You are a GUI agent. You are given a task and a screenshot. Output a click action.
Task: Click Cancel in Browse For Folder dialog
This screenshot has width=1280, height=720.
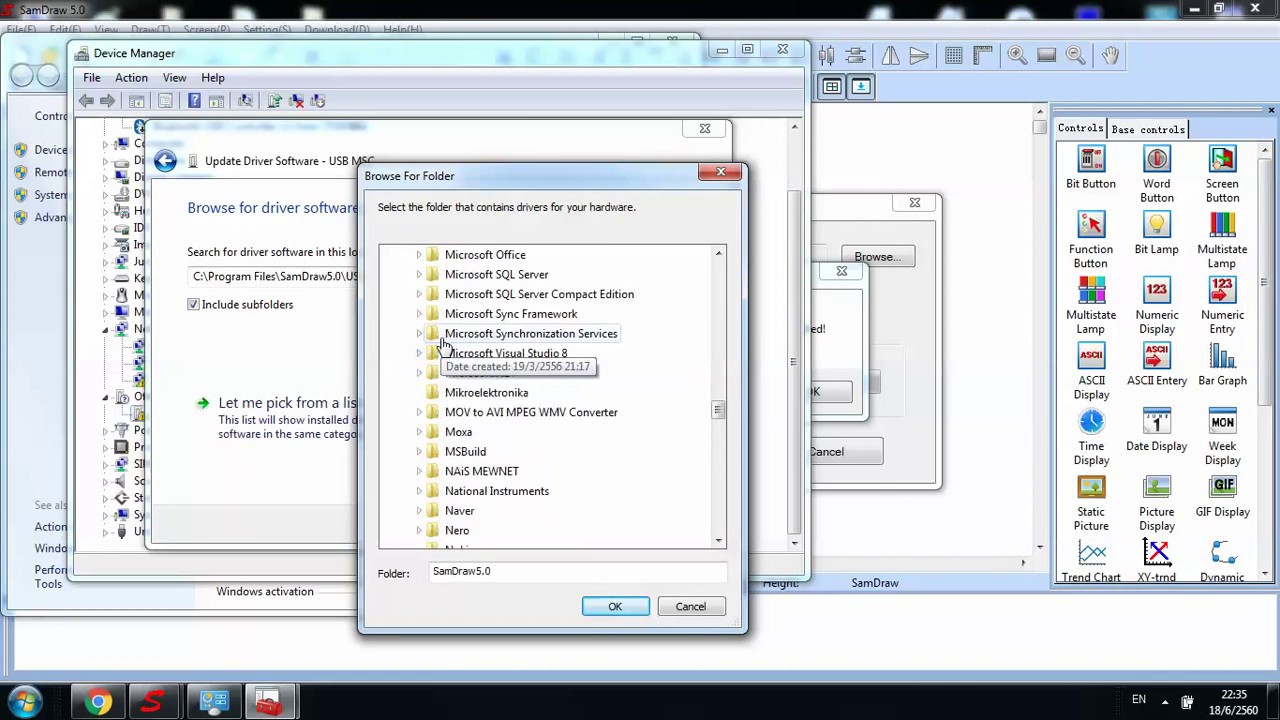pyautogui.click(x=690, y=607)
